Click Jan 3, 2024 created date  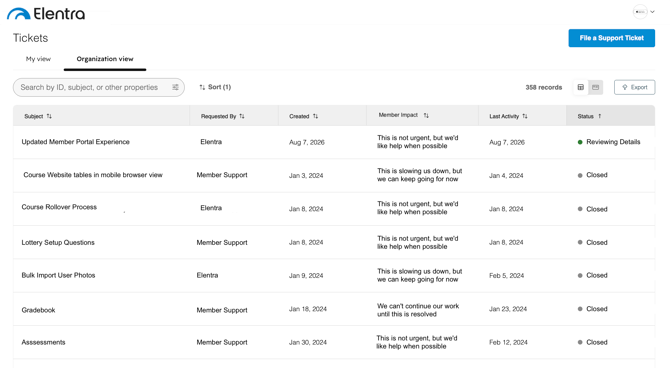306,175
